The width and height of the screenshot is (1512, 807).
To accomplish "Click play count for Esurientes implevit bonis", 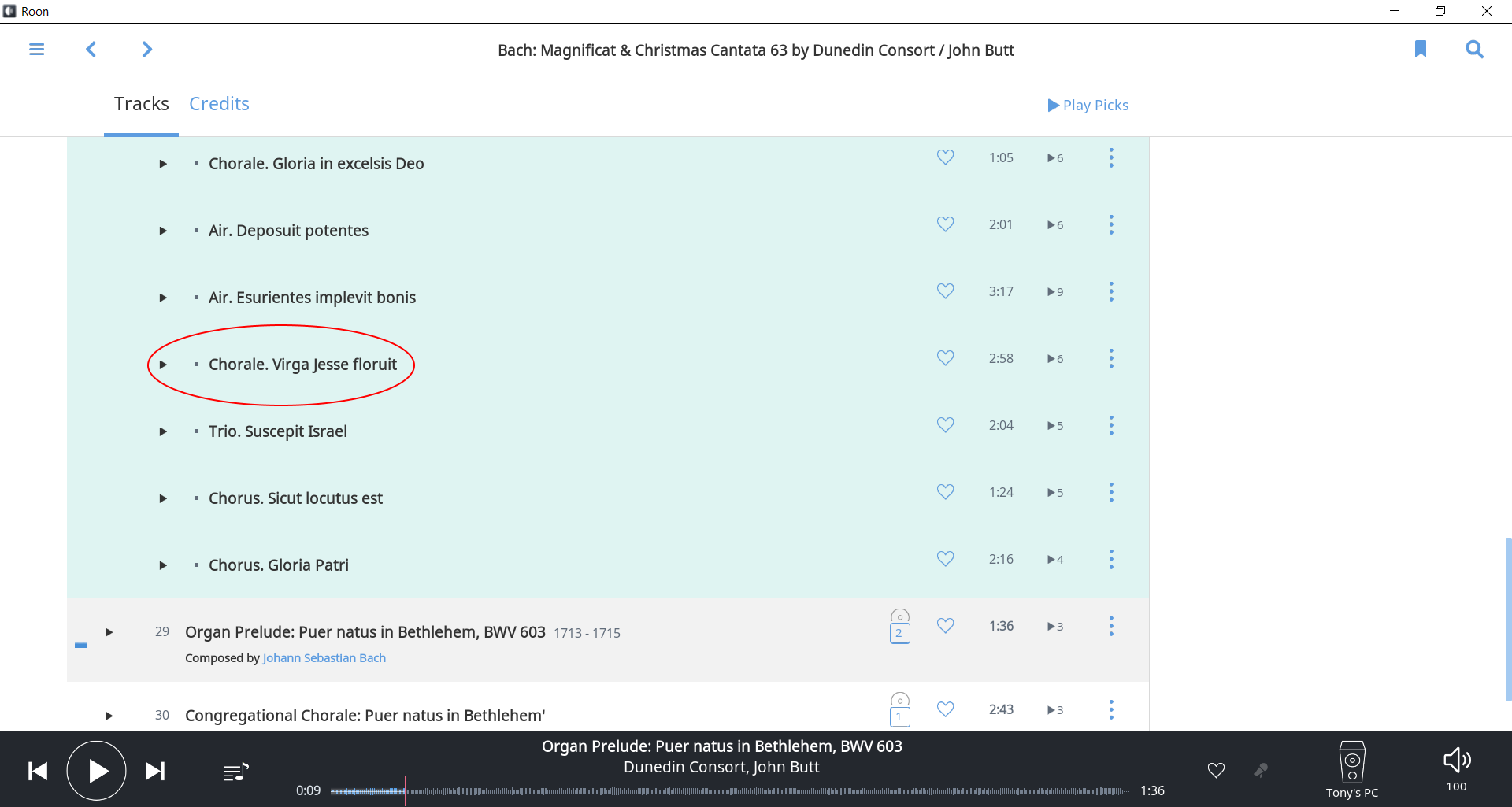I will [x=1055, y=292].
